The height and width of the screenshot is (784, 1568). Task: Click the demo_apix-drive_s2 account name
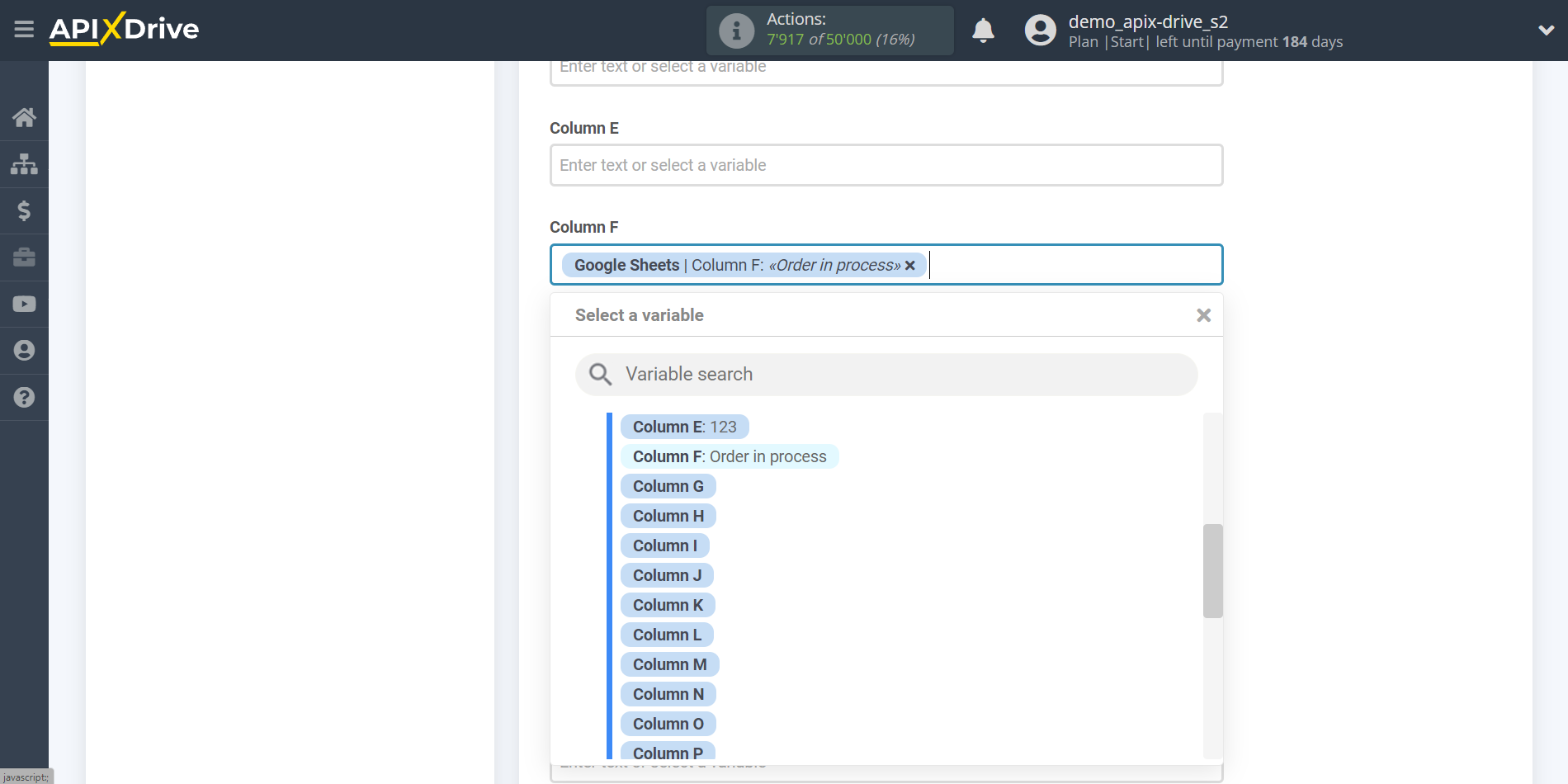[1148, 21]
